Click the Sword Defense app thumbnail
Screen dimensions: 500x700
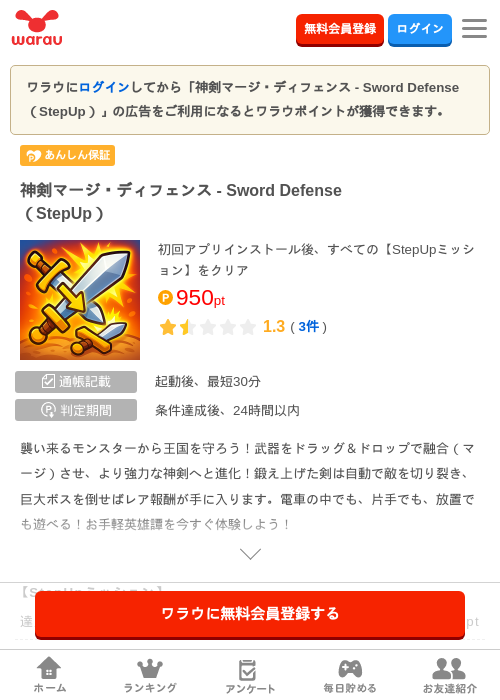click(80, 300)
